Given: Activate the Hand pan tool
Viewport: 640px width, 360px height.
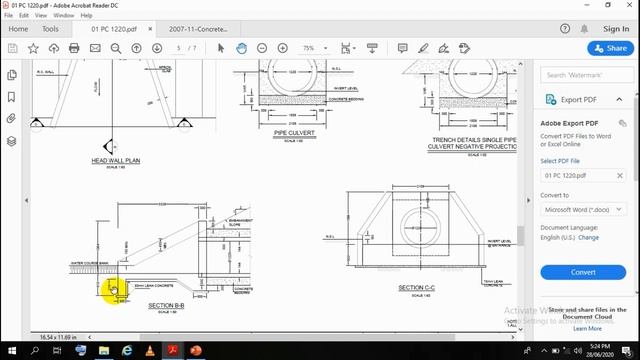Looking at the screenshot, I should point(241,48).
